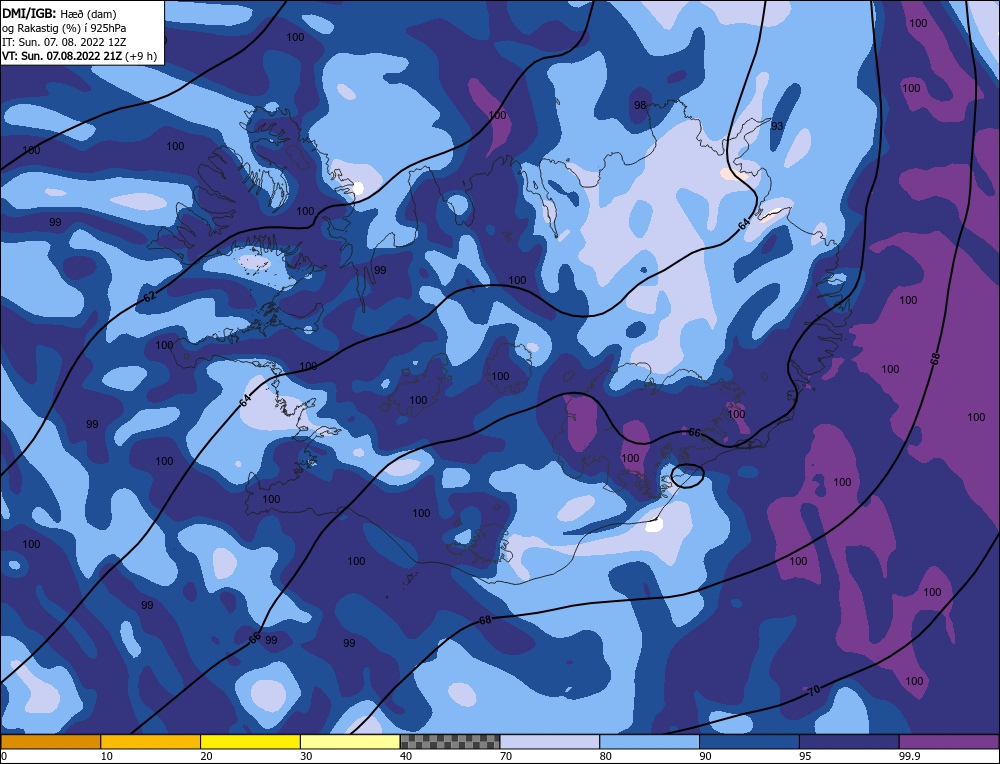Screen dimensions: 1000x764
Task: Click the 'DMI/IGB: Hæð (dam)' title line
Action: pyautogui.click(x=59, y=13)
